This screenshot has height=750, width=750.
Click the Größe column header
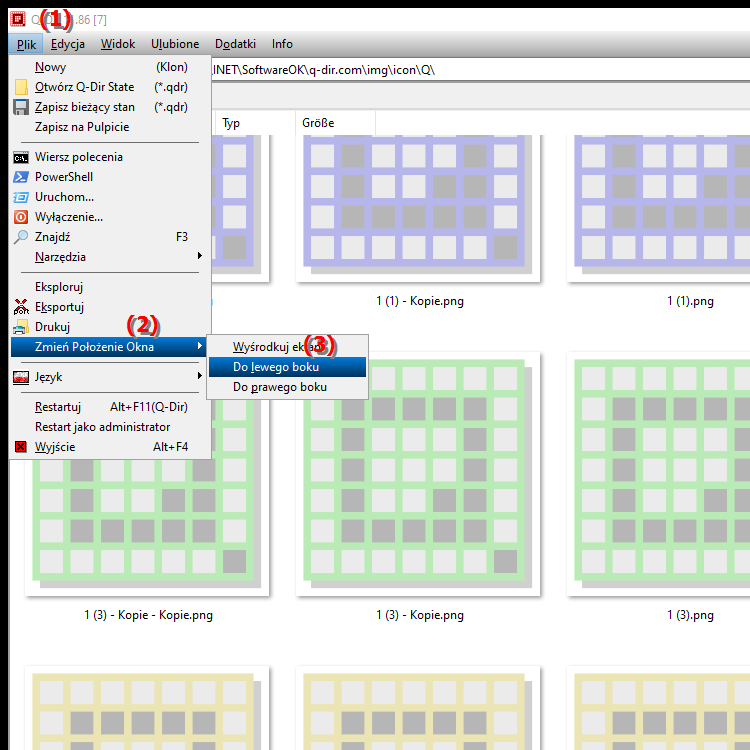point(318,123)
